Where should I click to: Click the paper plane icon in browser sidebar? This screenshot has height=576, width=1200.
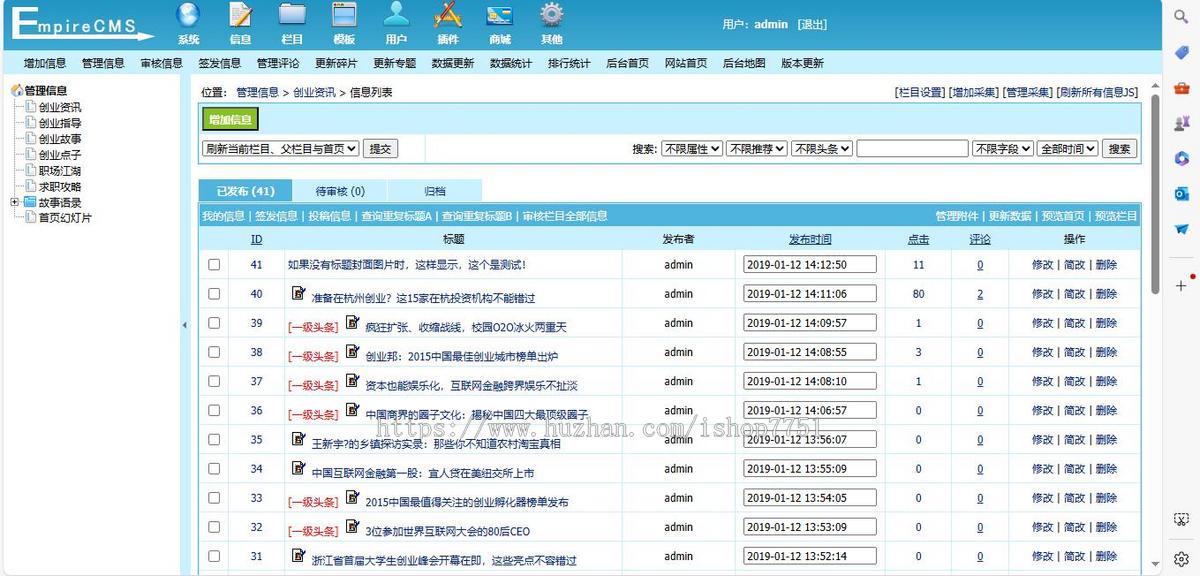[x=1181, y=228]
